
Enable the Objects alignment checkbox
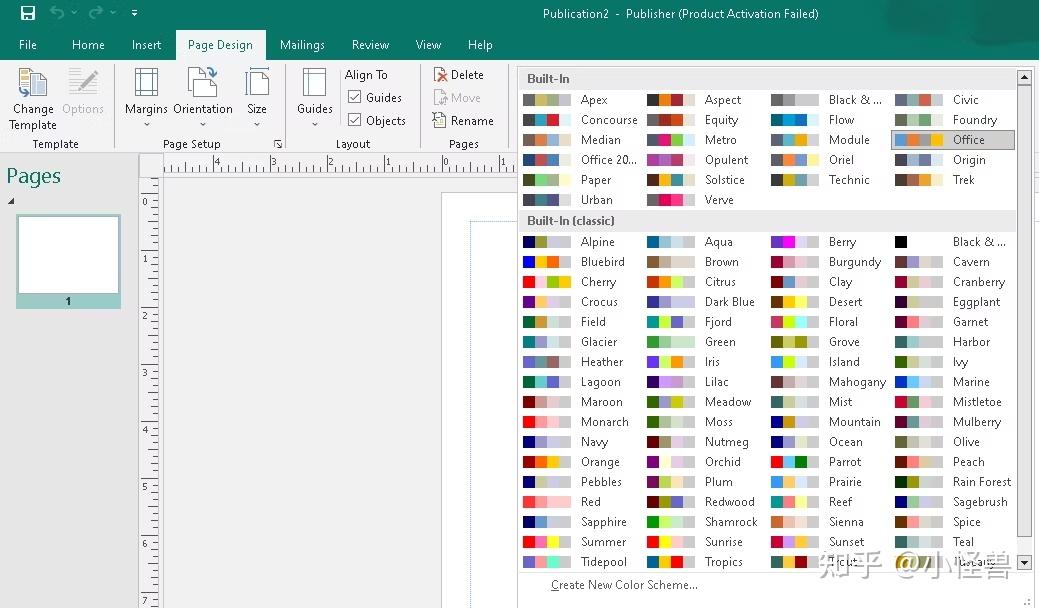point(356,120)
